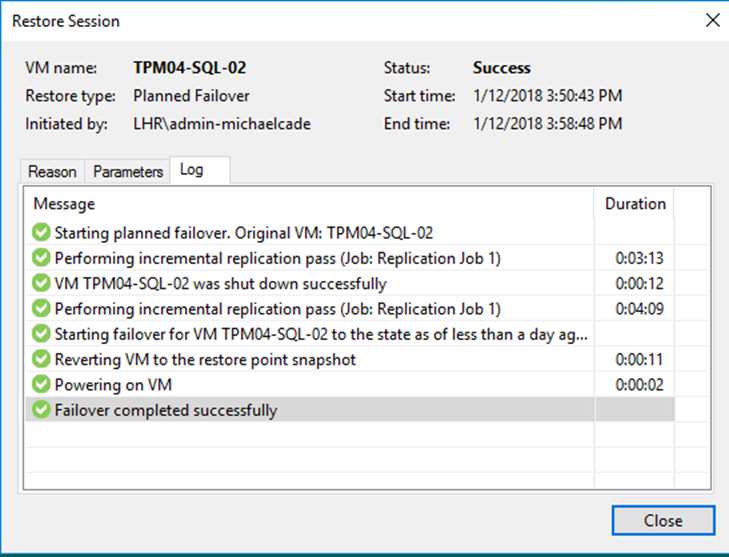Select the Reverting VM to restore point row

350,359
